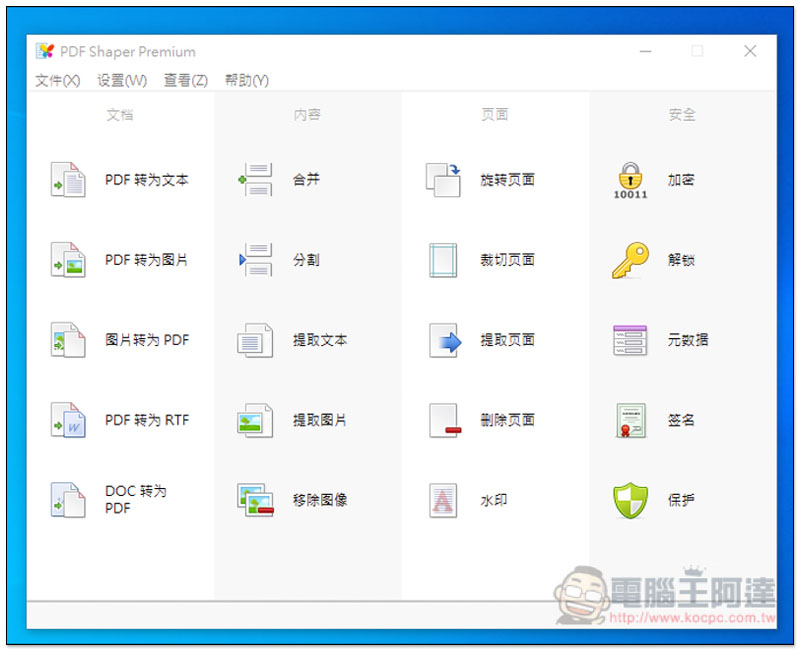
Task: Click the '移除图像' label
Action: pyautogui.click(x=320, y=500)
